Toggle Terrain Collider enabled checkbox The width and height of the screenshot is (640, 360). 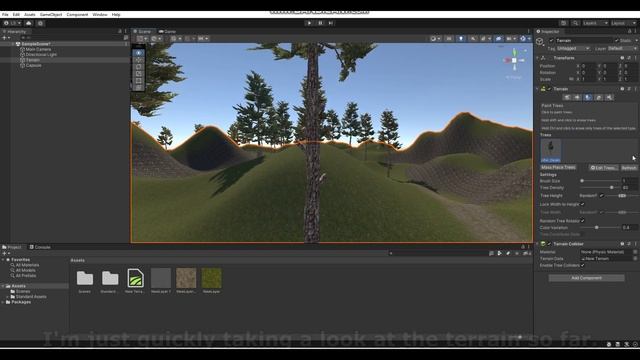[549, 244]
